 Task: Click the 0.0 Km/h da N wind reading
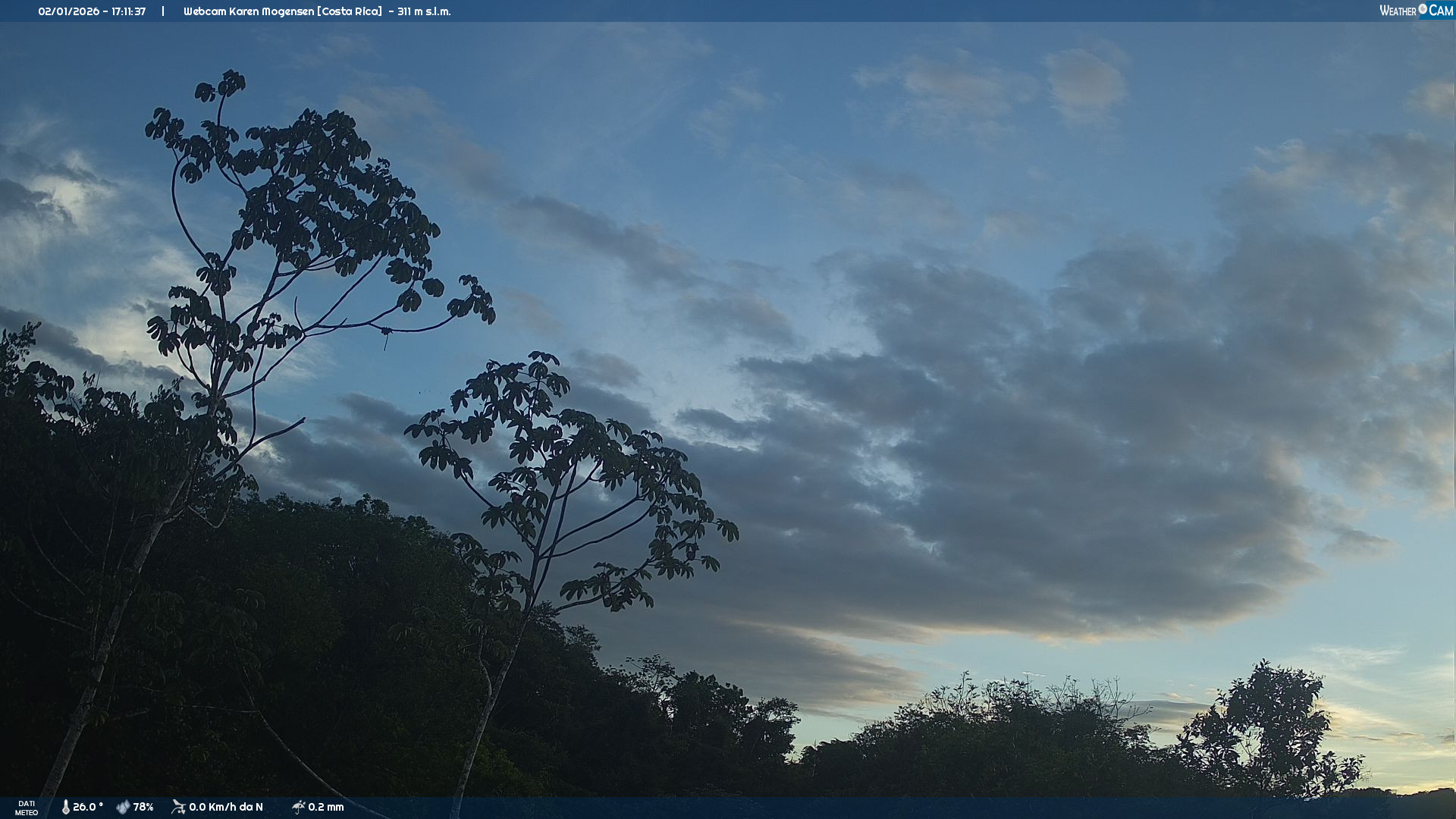[x=226, y=807]
